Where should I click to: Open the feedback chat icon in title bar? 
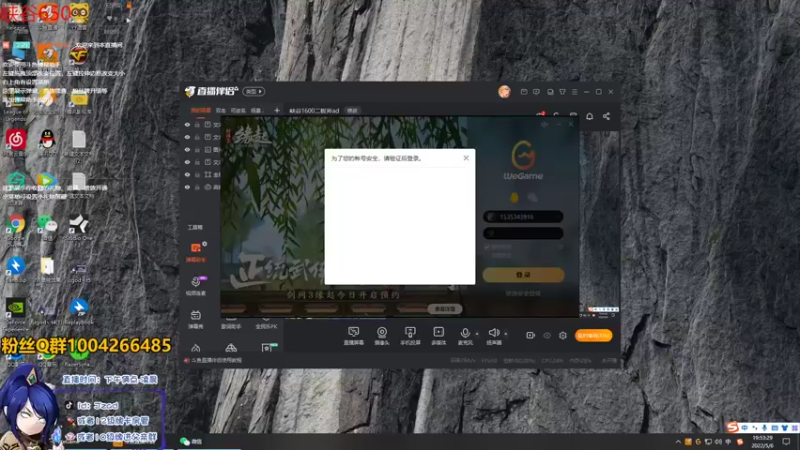coord(536,92)
